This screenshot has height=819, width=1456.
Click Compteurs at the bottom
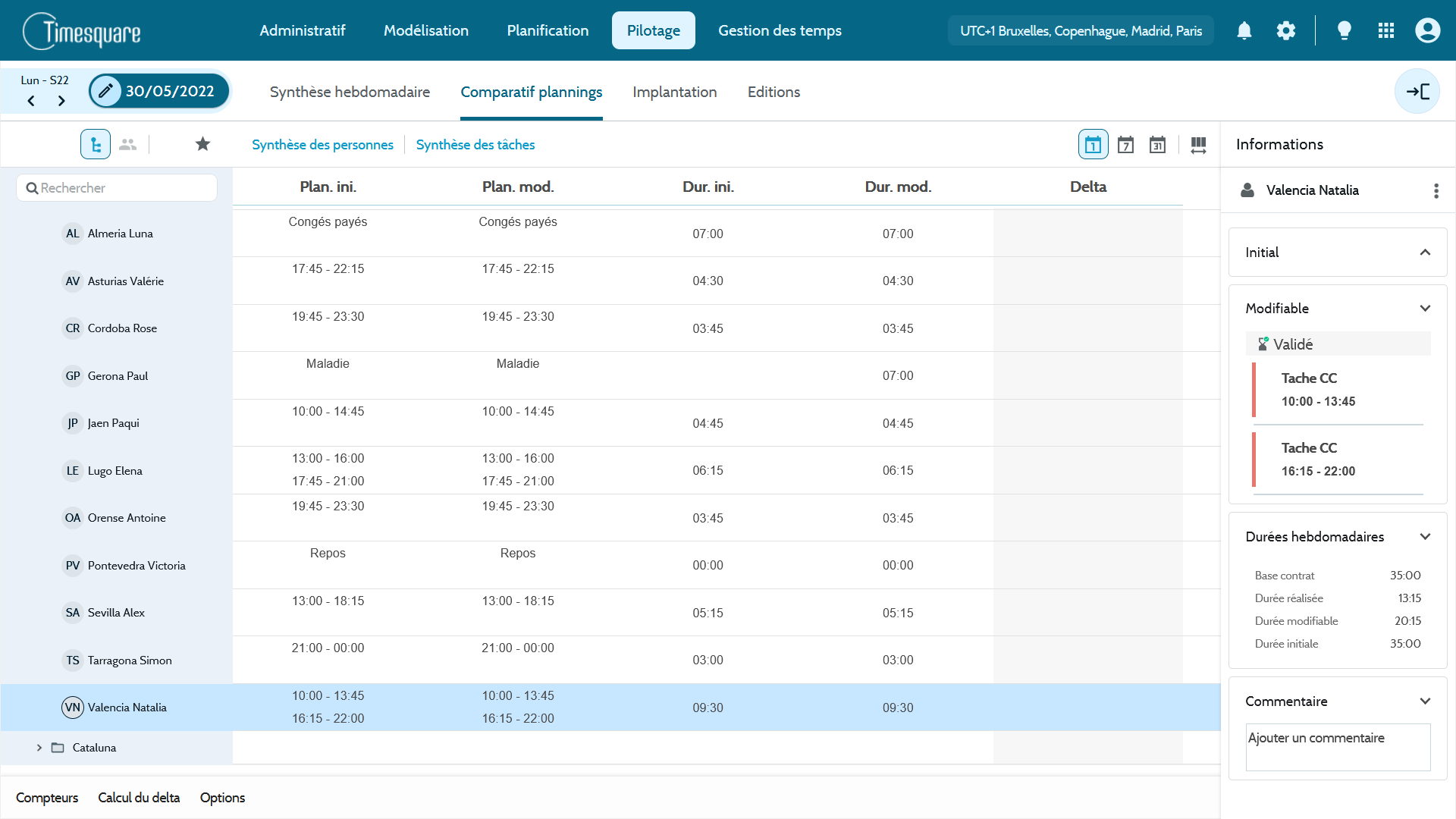(x=47, y=798)
